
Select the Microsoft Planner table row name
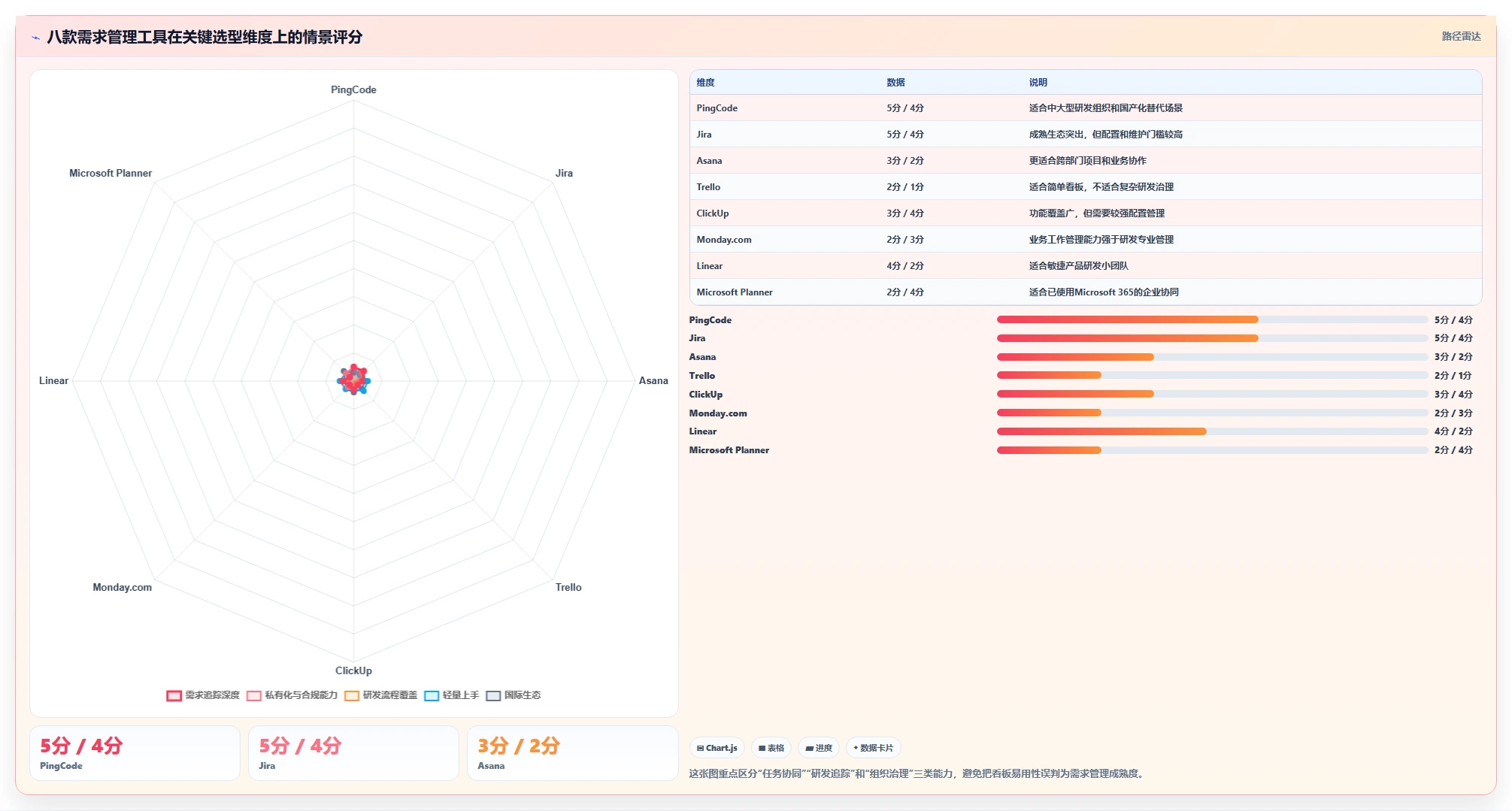pyautogui.click(x=735, y=292)
